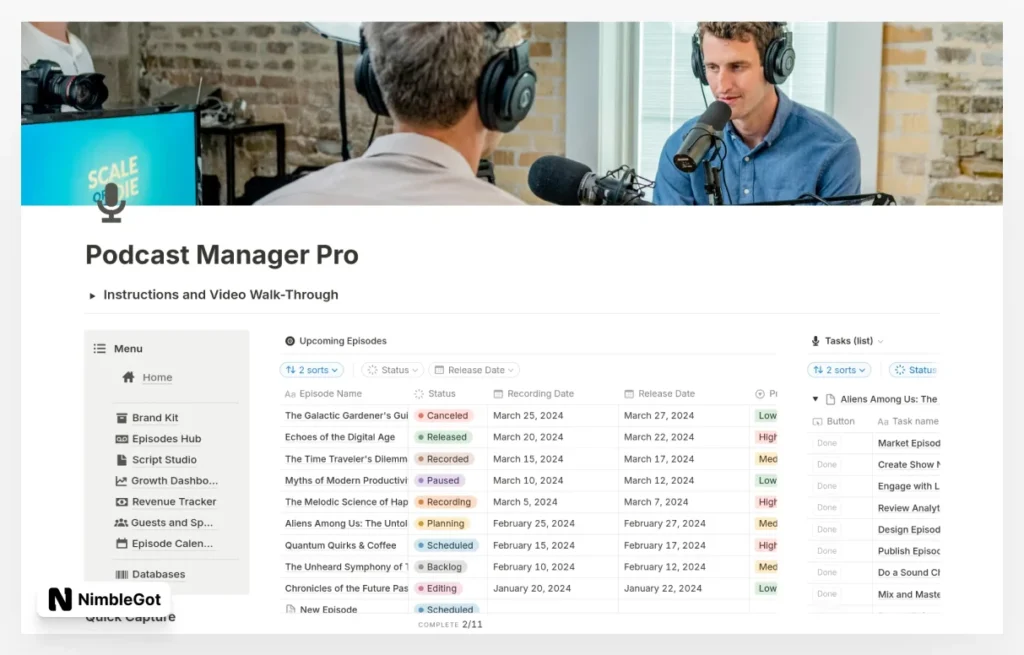This screenshot has width=1024, height=655.
Task: Open Databases page
Action: pyautogui.click(x=159, y=574)
